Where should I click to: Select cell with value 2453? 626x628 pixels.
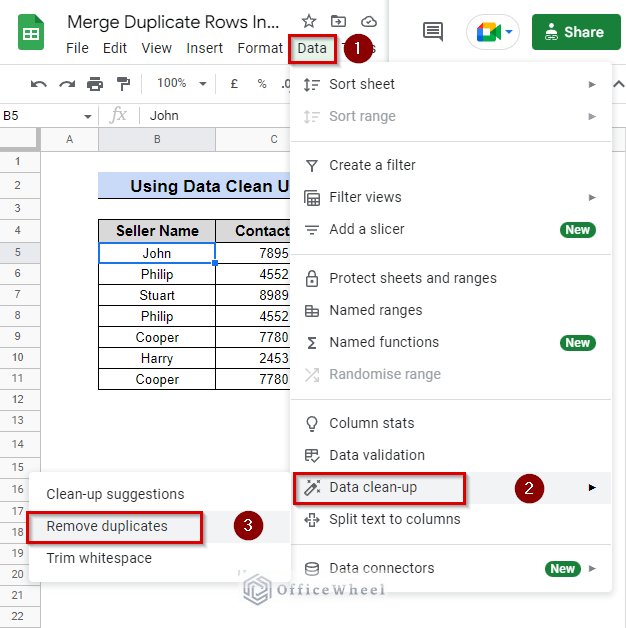253,358
